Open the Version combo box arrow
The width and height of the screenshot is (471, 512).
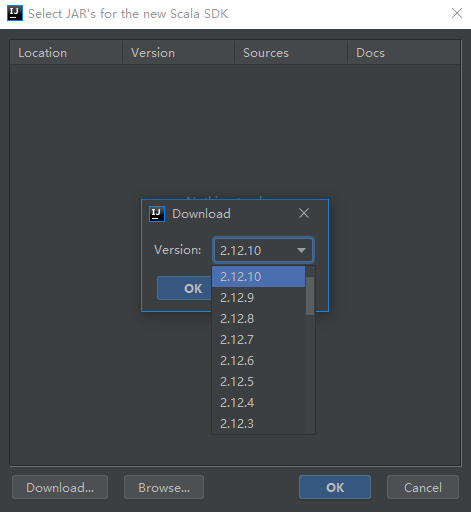[301, 250]
